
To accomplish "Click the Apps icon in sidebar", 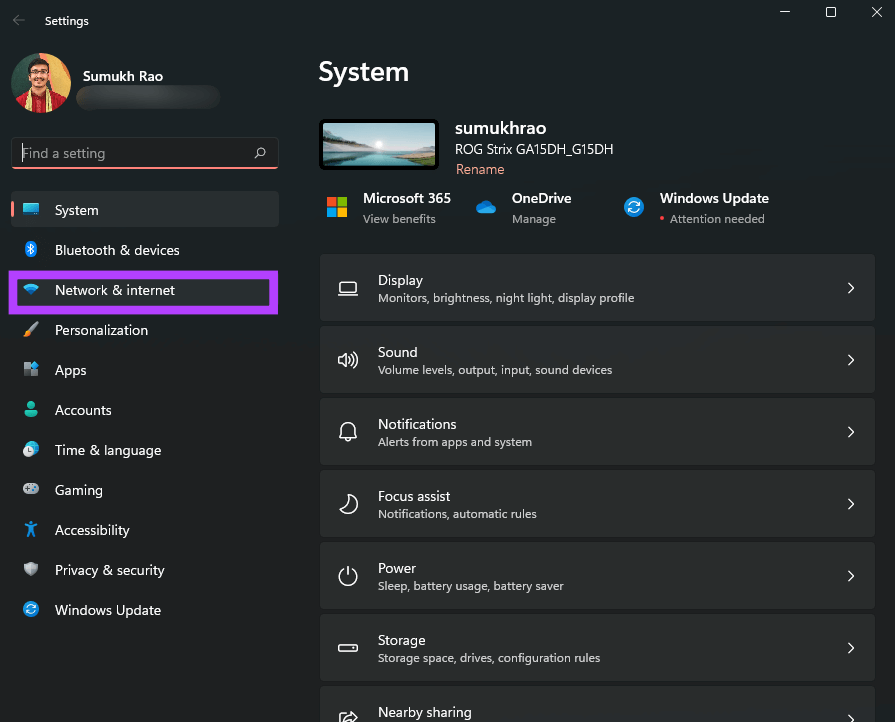I will pyautogui.click(x=31, y=369).
